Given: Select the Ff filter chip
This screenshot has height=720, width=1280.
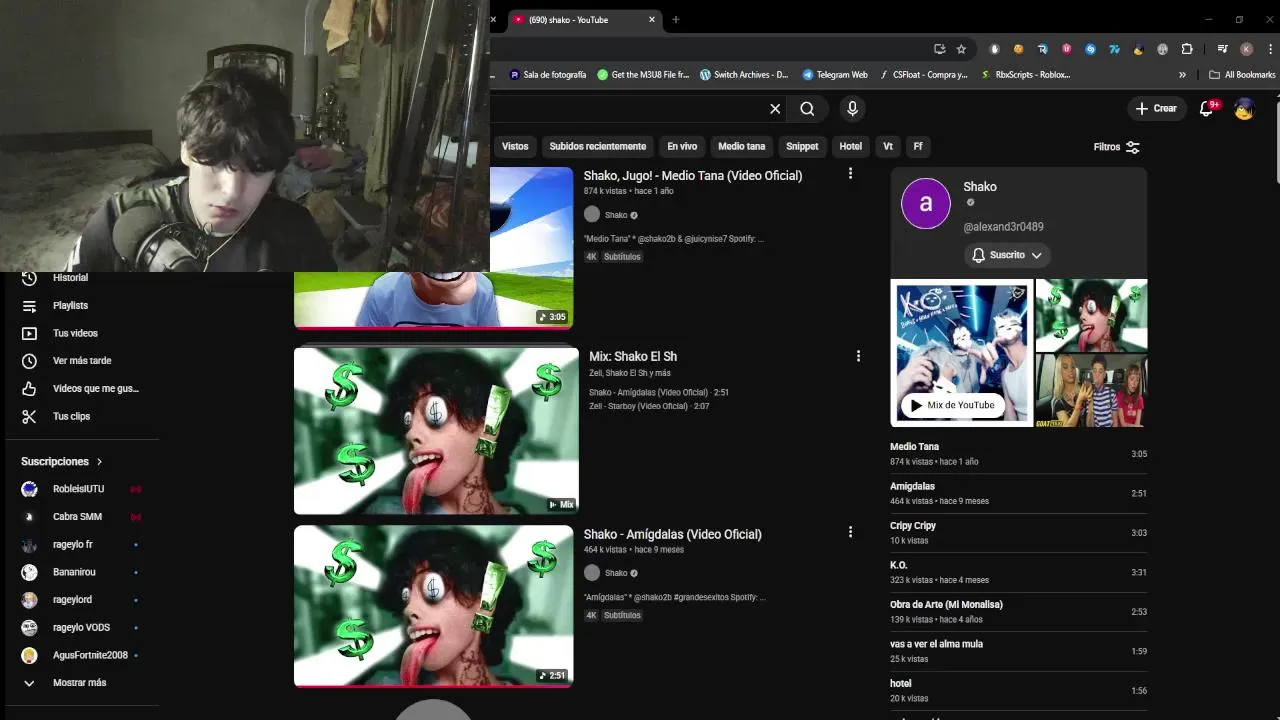Looking at the screenshot, I should [x=918, y=147].
